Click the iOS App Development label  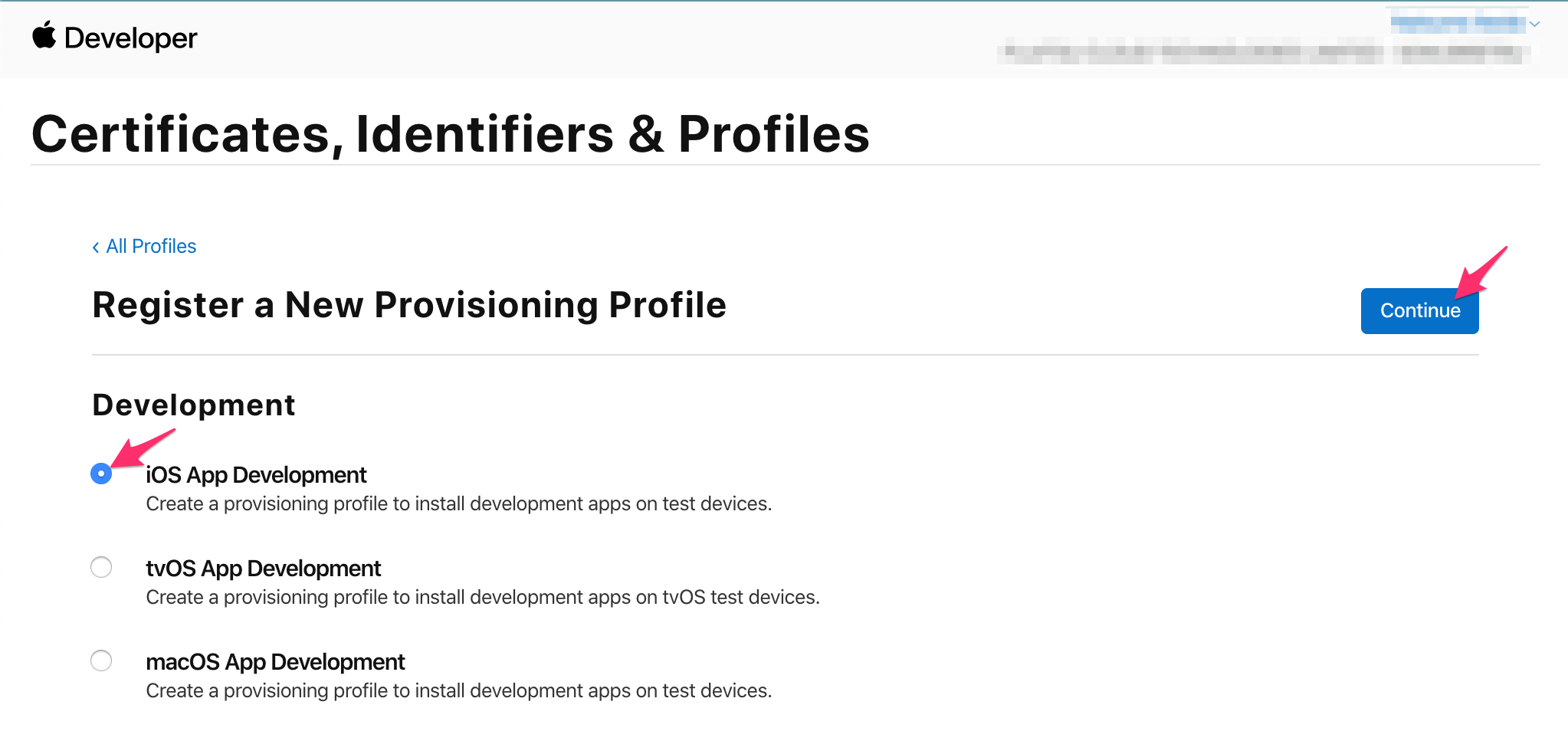tap(256, 475)
